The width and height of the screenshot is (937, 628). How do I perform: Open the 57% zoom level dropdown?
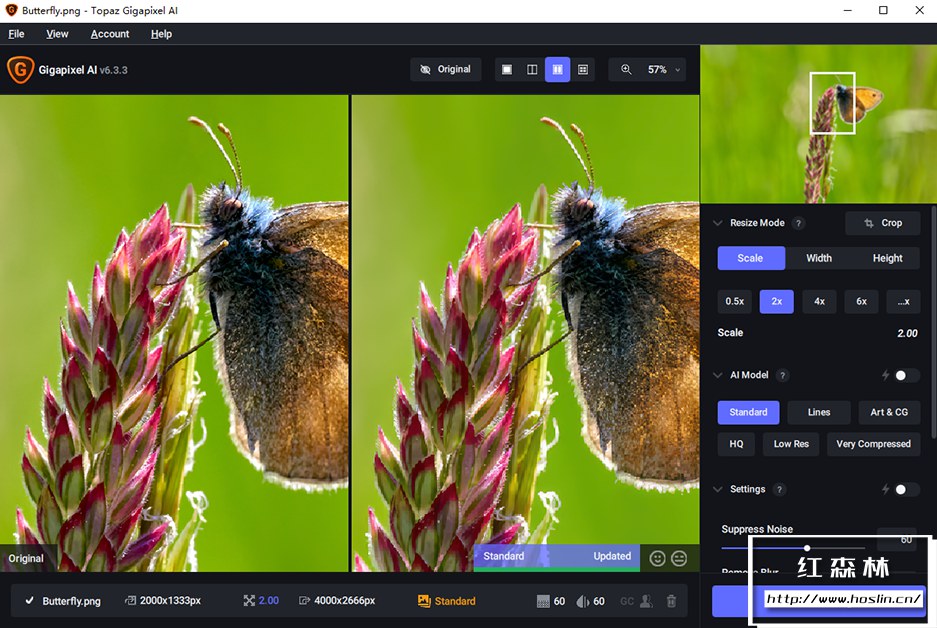point(663,69)
